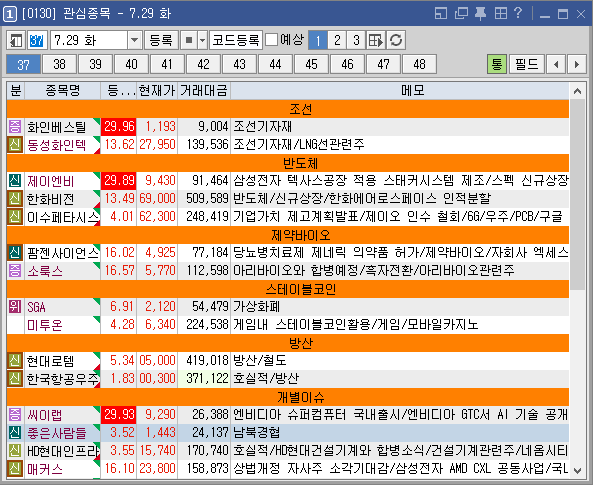The height and width of the screenshot is (485, 593).
Task: Switch to group tab 42
Action: click(203, 64)
